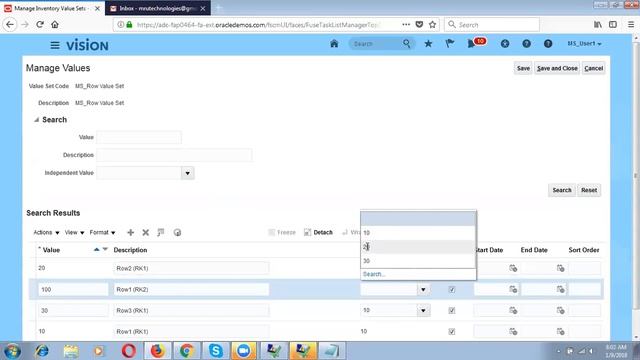Select 30 in dropdown list
The image size is (640, 360).
pyautogui.click(x=418, y=261)
